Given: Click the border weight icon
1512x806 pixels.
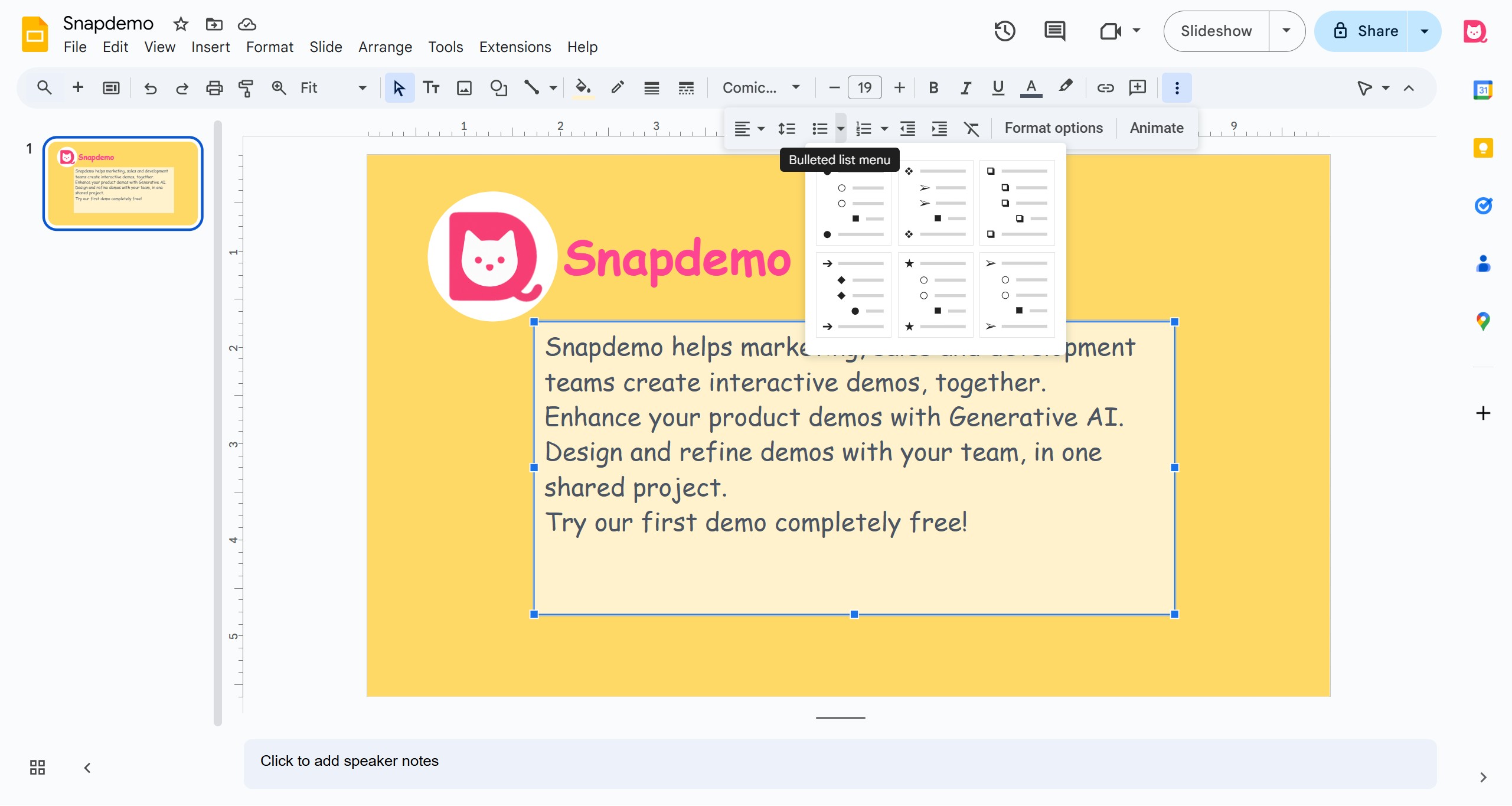Looking at the screenshot, I should pos(652,88).
